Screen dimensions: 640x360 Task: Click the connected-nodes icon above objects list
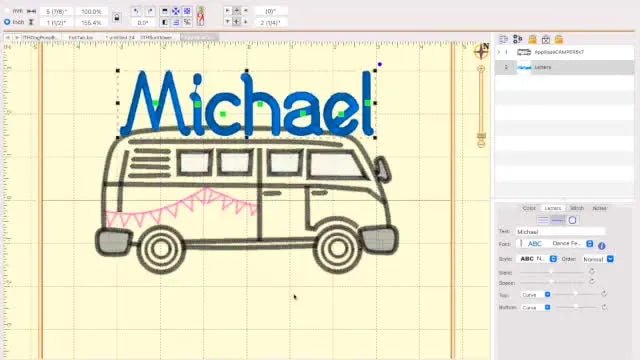click(518, 39)
